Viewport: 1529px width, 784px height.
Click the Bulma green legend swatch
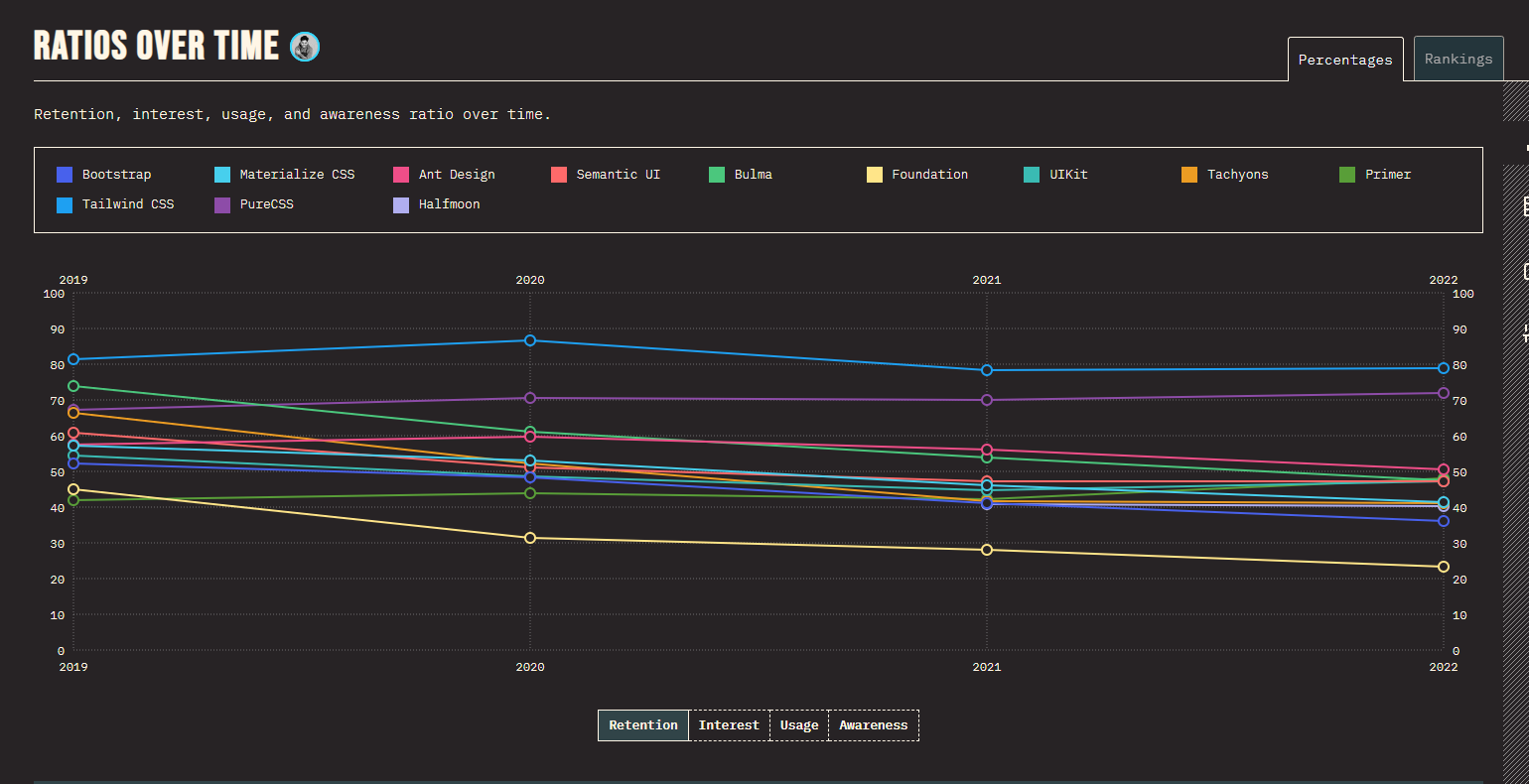pos(717,175)
